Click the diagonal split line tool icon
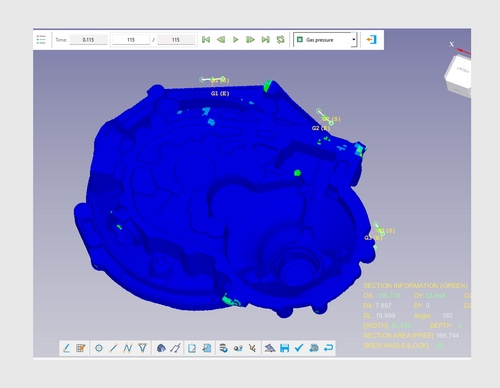 tap(175, 348)
